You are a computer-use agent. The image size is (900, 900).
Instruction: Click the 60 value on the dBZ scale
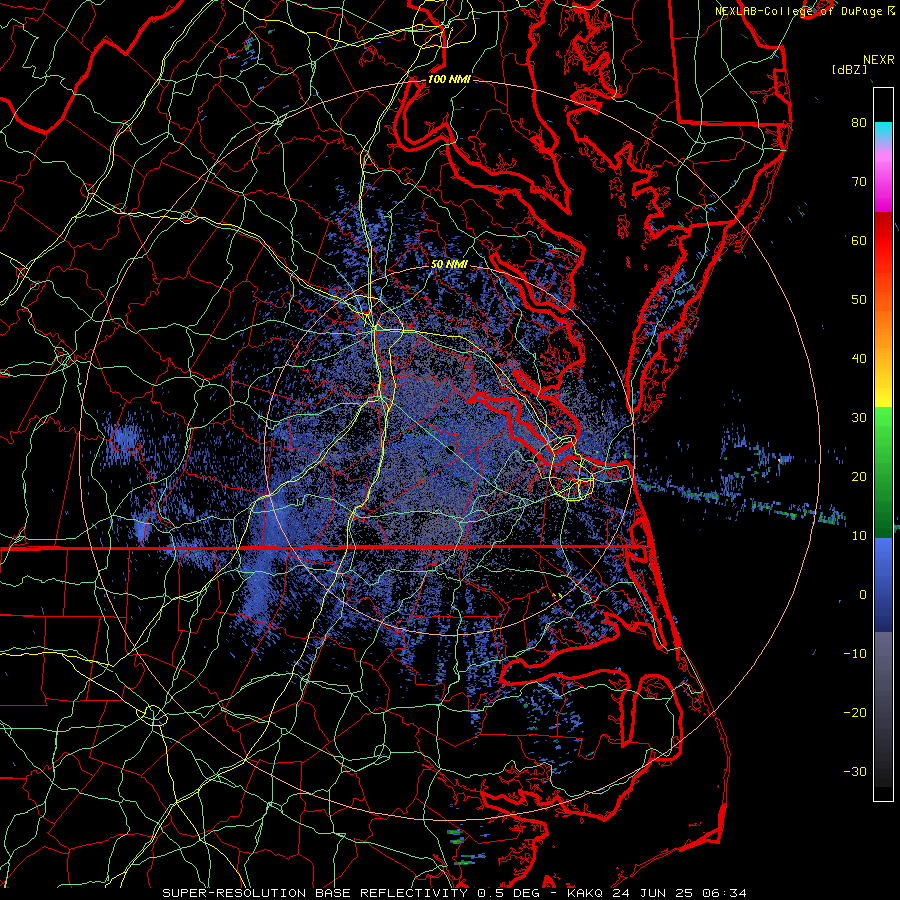tap(859, 240)
